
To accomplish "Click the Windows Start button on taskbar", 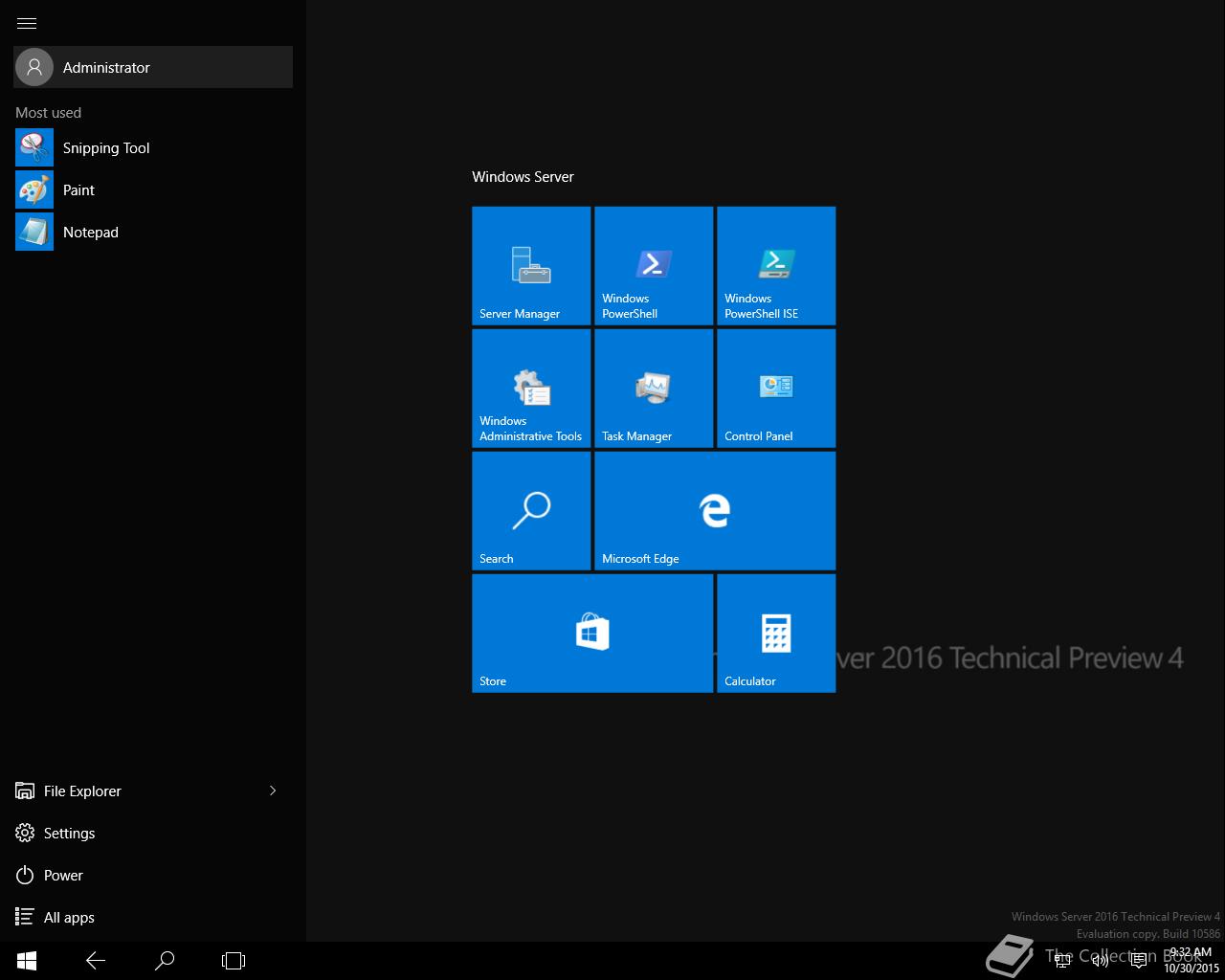I will pyautogui.click(x=27, y=961).
